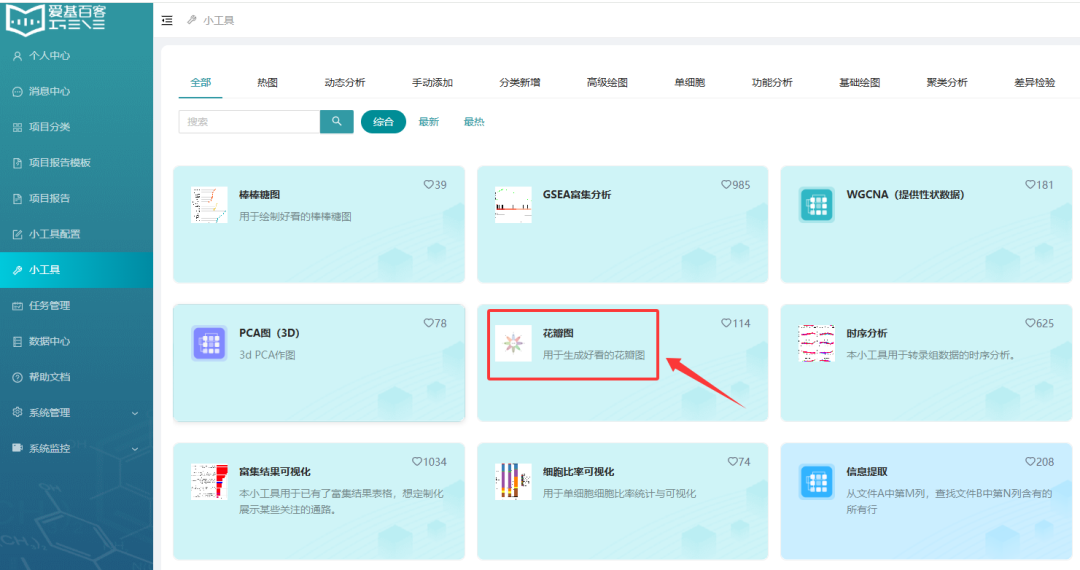Switch to the 全部 tab
The height and width of the screenshot is (570, 1080).
[200, 83]
